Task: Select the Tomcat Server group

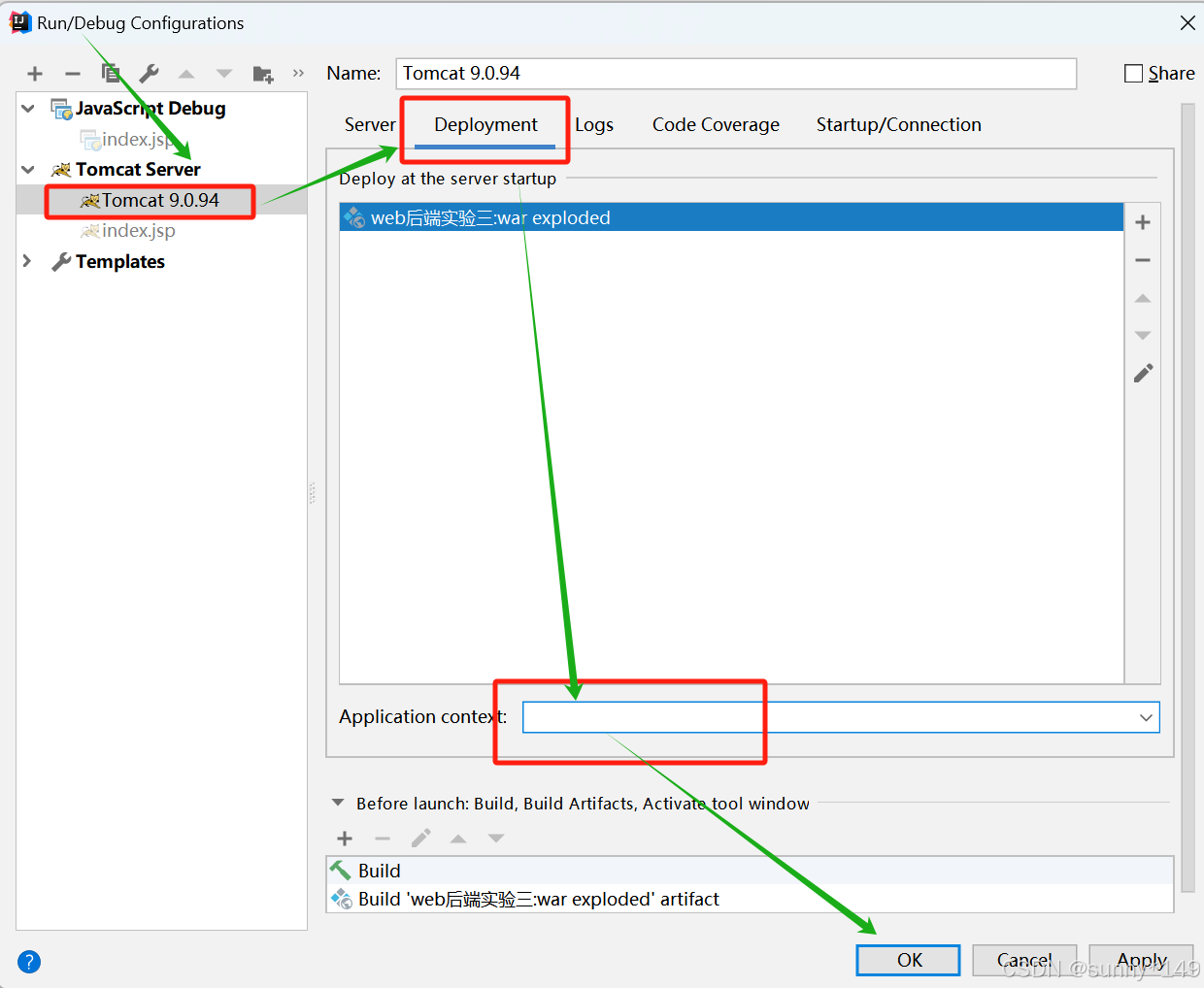Action: coord(138,170)
